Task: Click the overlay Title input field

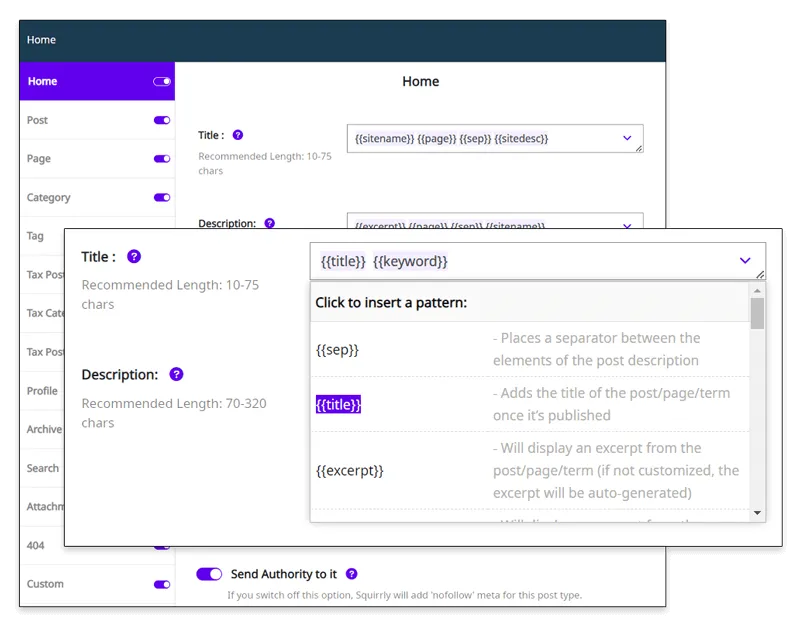Action: click(520, 261)
